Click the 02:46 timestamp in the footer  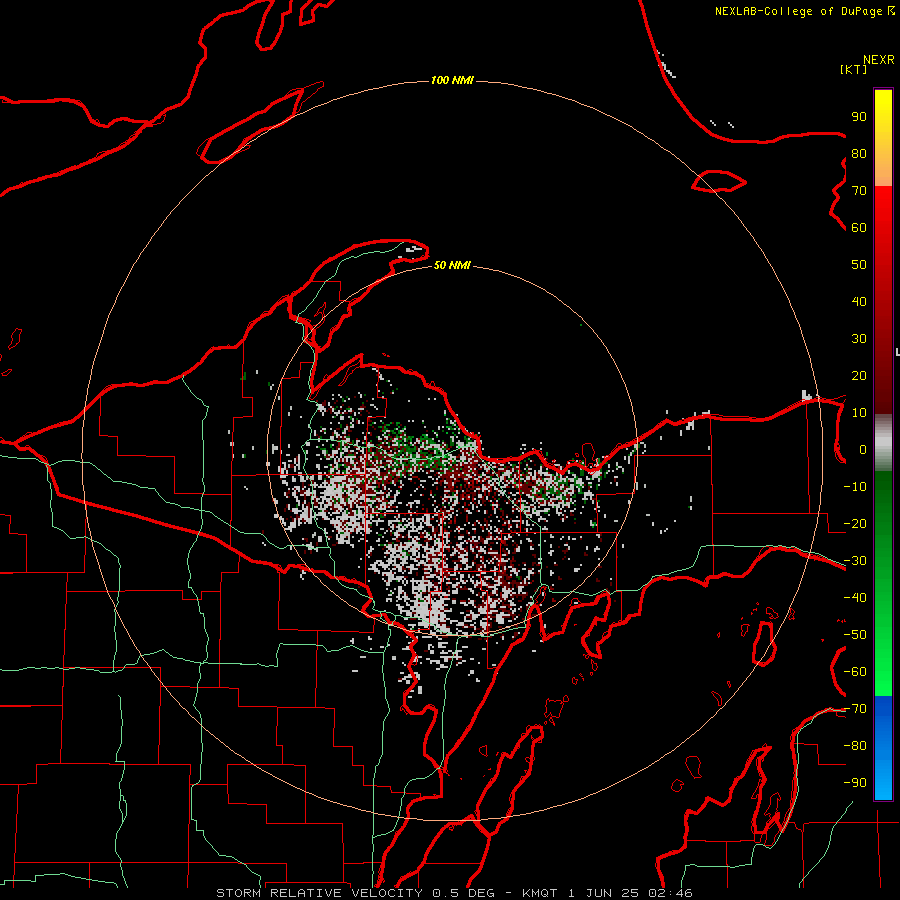click(670, 893)
